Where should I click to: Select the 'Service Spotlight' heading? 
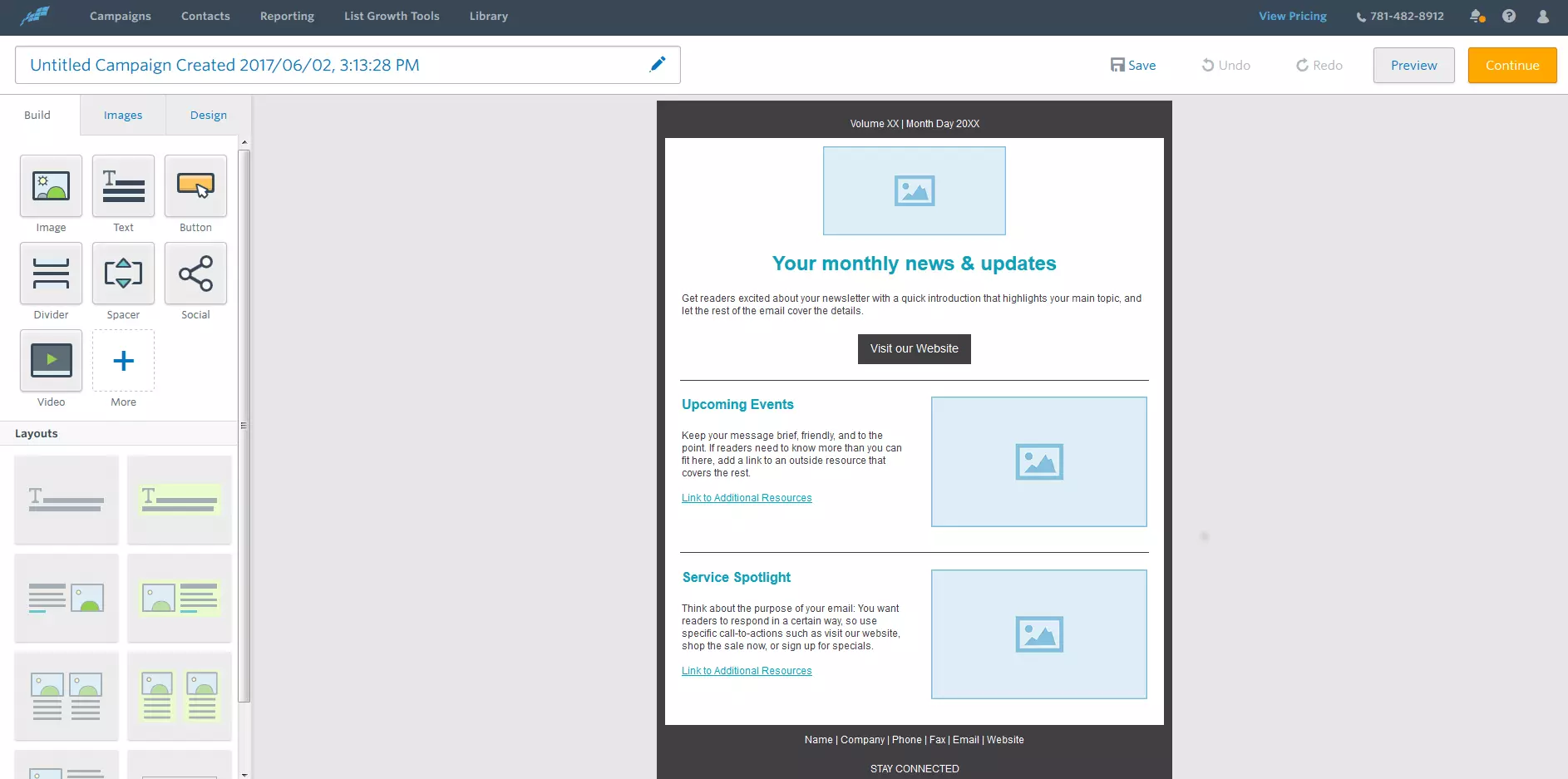pyautogui.click(x=737, y=577)
